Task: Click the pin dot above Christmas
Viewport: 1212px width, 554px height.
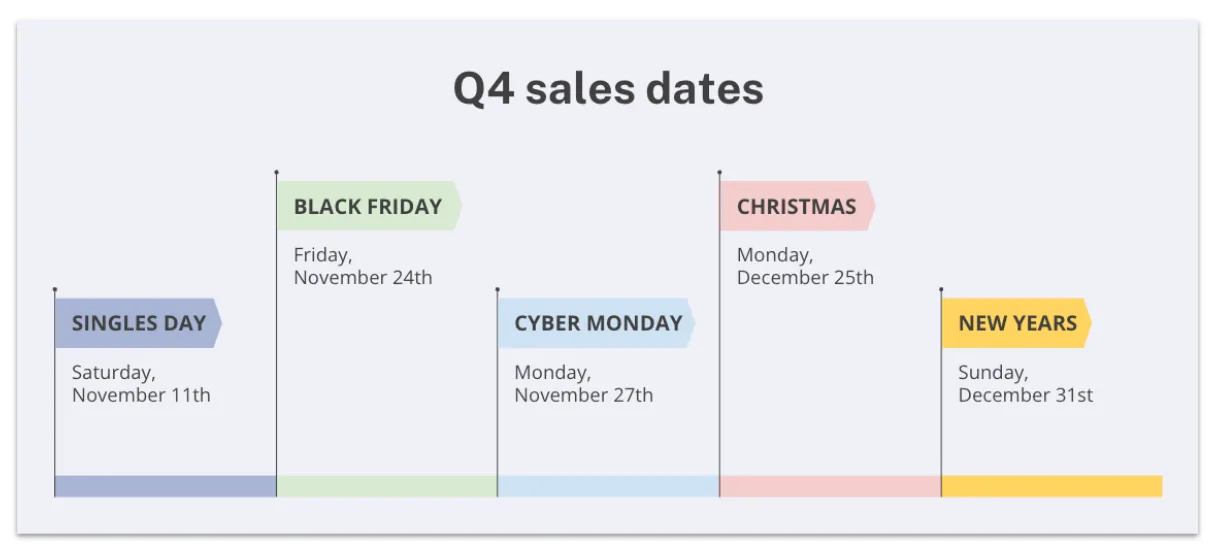Action: coord(719,172)
